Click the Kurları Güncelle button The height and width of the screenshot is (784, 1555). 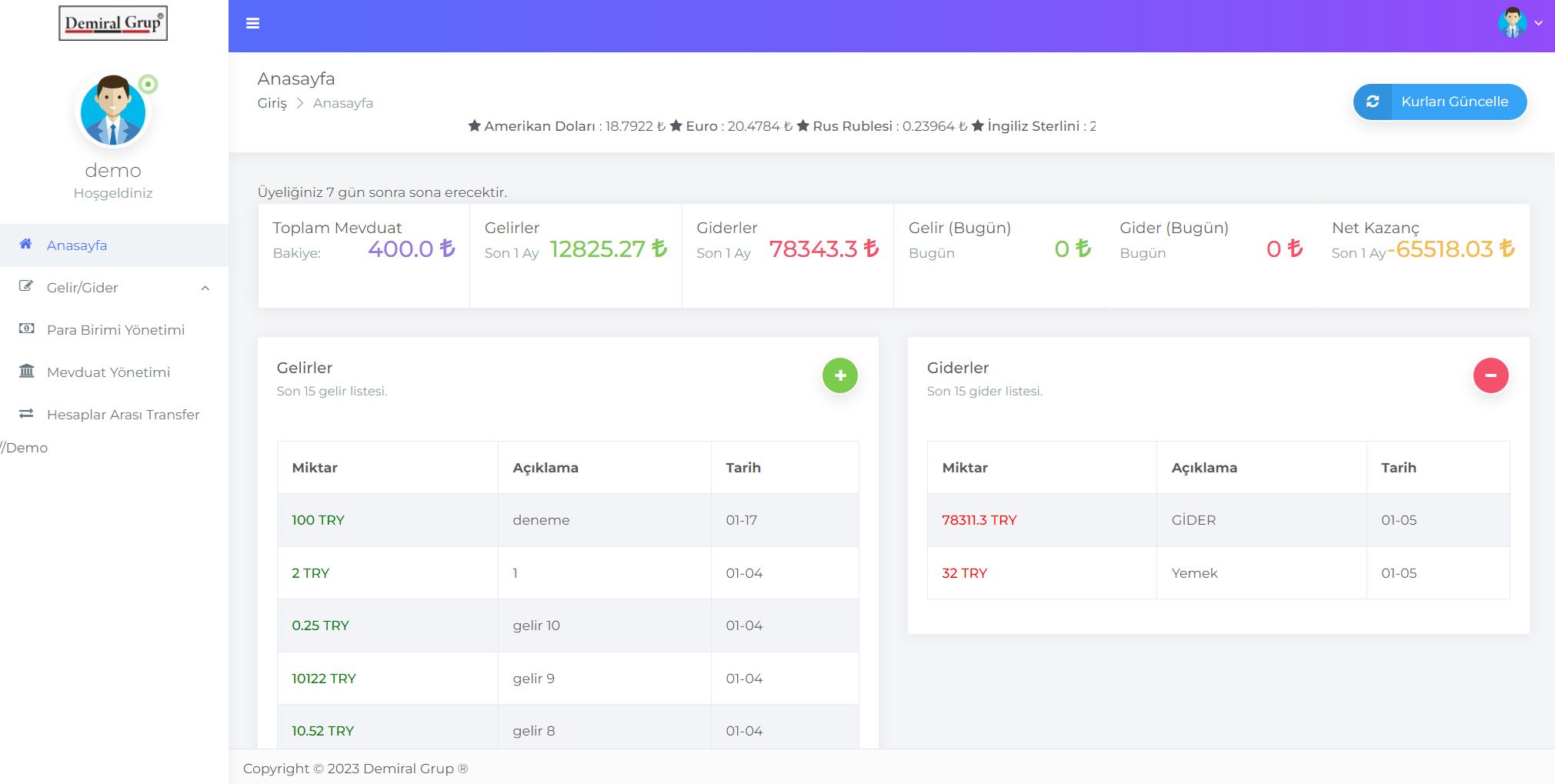1440,102
